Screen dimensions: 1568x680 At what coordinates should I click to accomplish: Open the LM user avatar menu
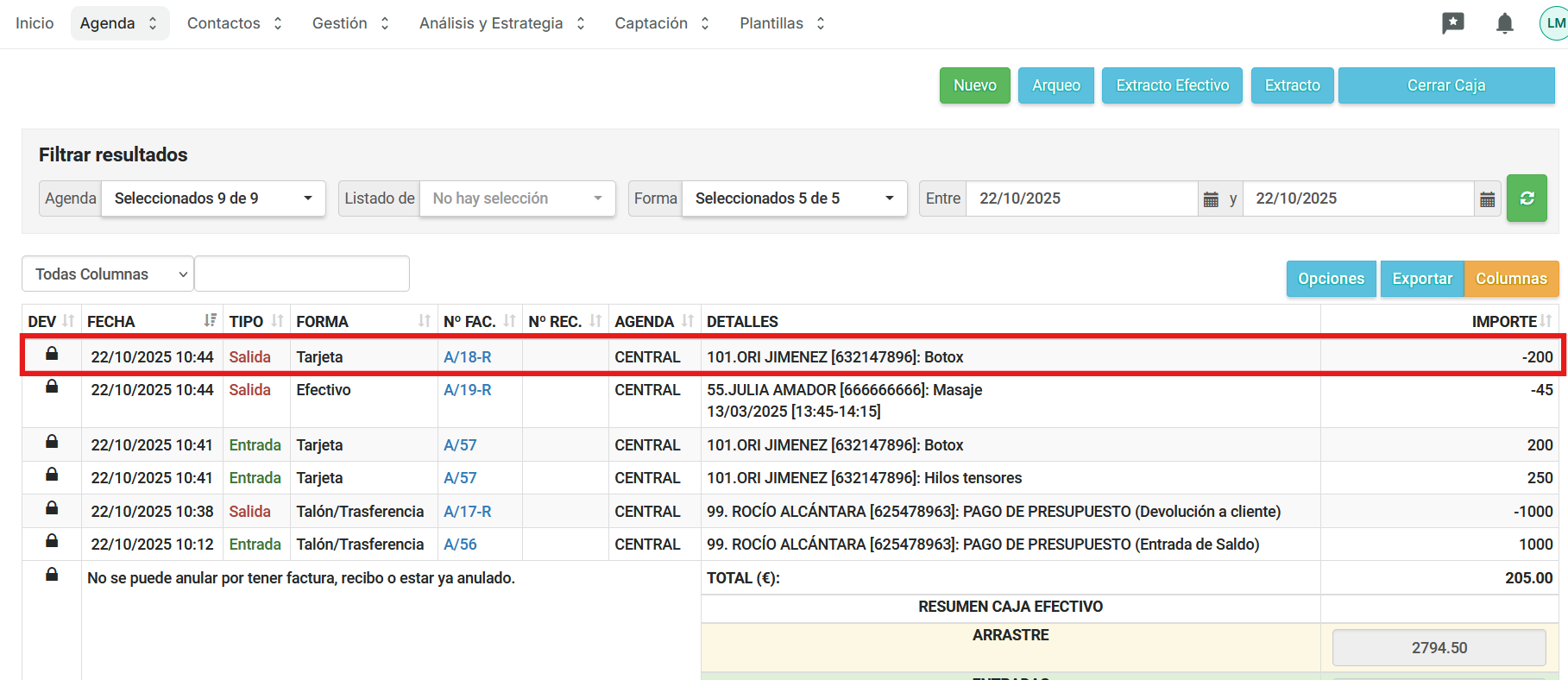1554,23
